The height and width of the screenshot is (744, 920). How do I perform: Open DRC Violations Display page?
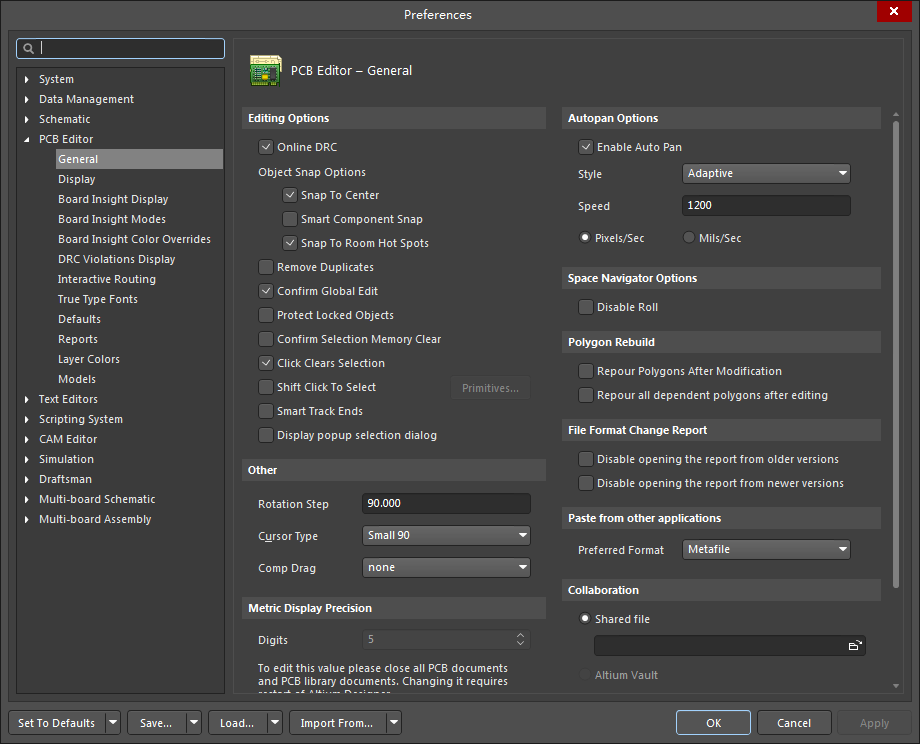pos(116,259)
